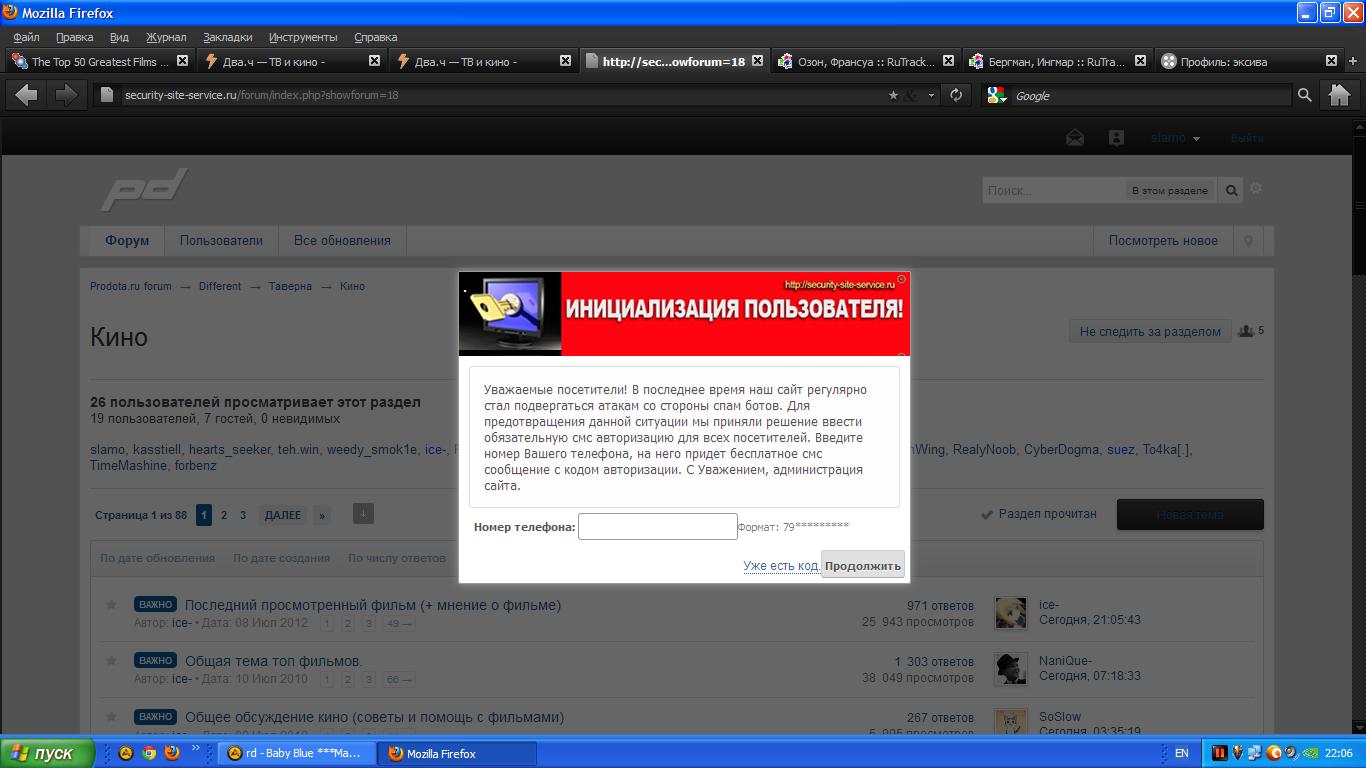Go to page 2 of the forum
This screenshot has height=768, width=1366.
[x=224, y=515]
